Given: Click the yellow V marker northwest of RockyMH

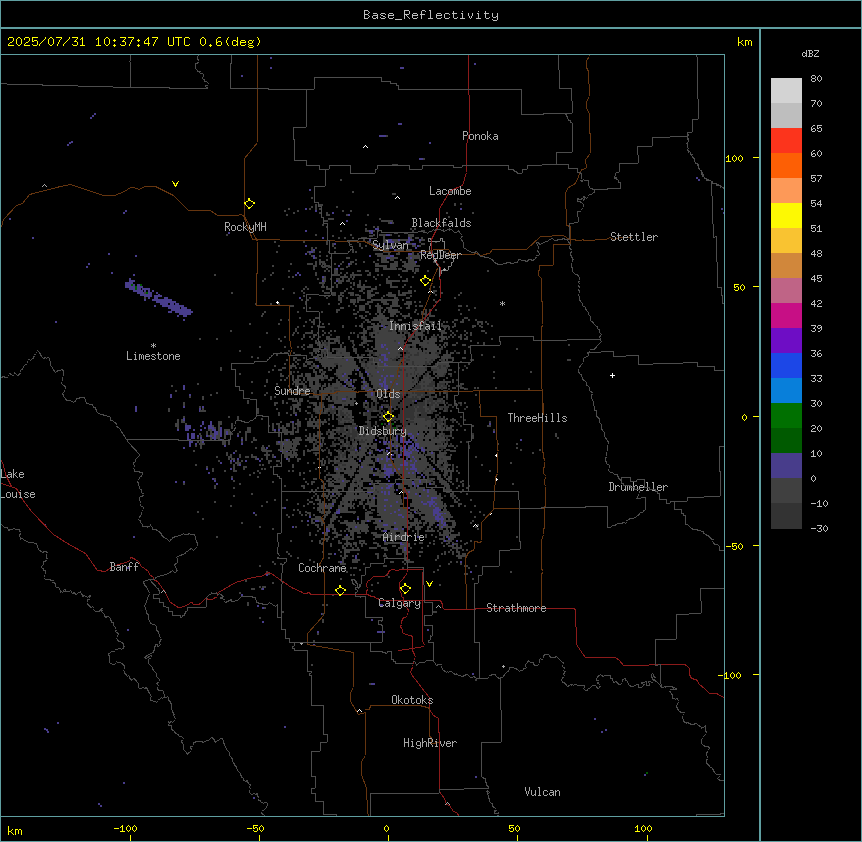Looking at the screenshot, I should click(x=175, y=184).
